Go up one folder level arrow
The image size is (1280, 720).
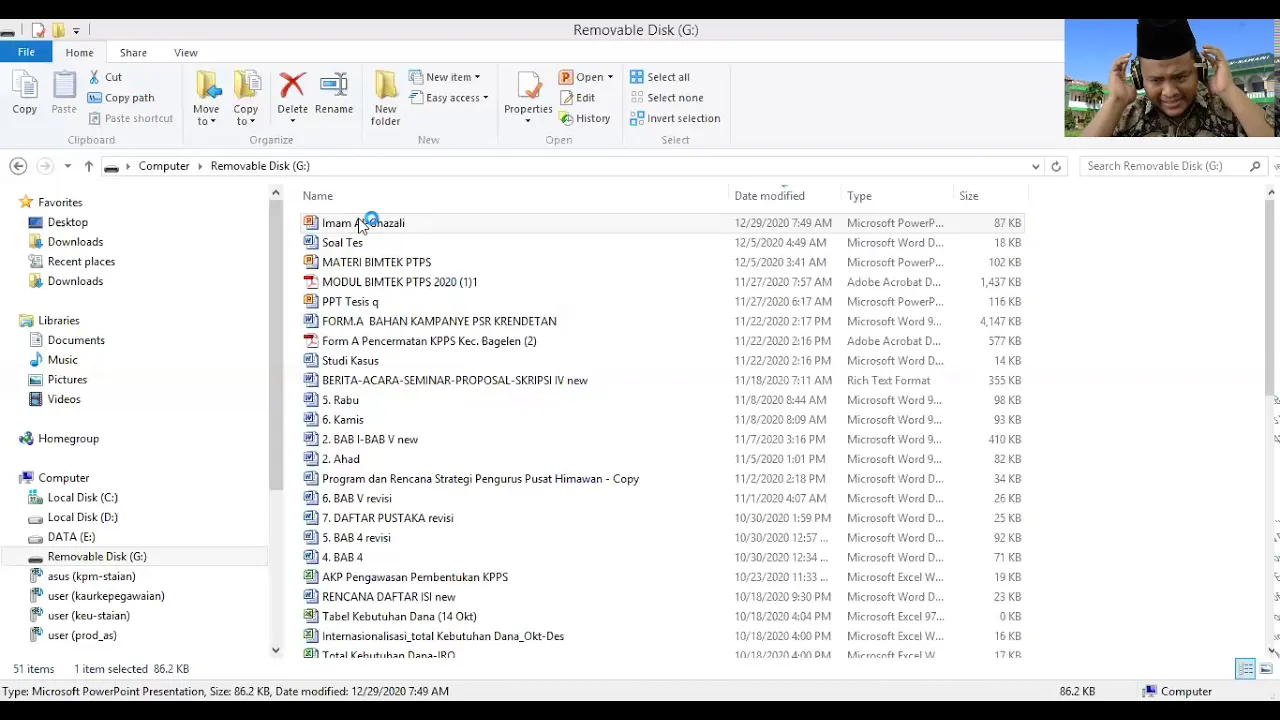pyautogui.click(x=88, y=166)
